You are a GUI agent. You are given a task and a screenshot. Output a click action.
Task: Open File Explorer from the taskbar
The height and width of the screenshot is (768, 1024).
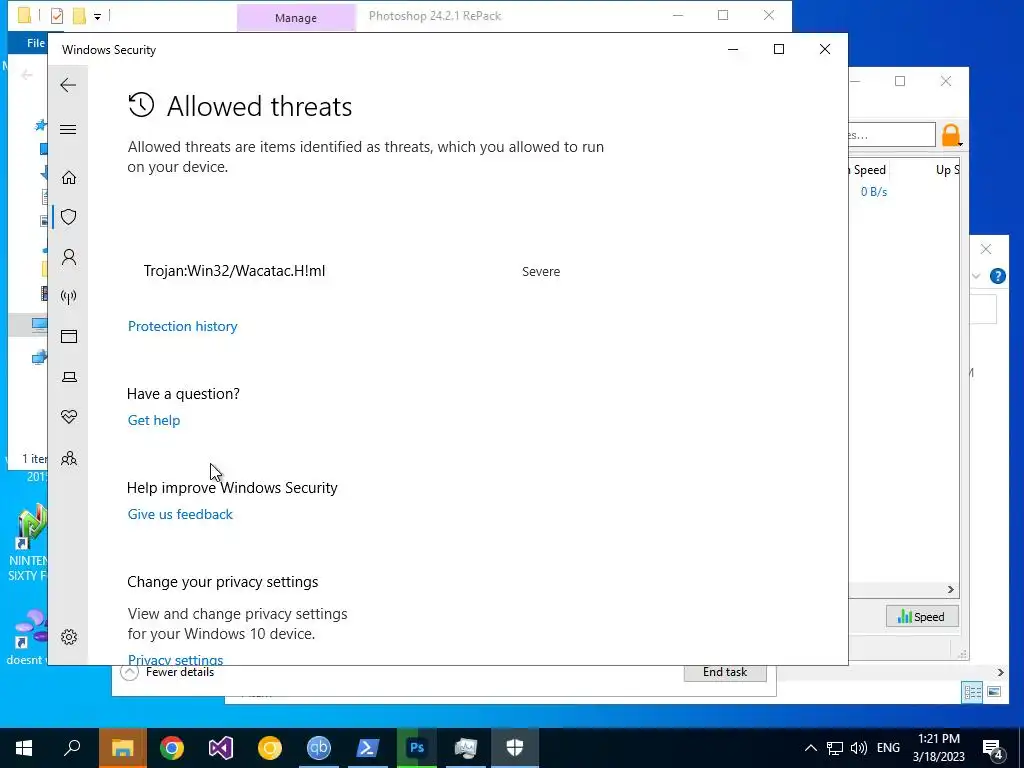coord(123,748)
